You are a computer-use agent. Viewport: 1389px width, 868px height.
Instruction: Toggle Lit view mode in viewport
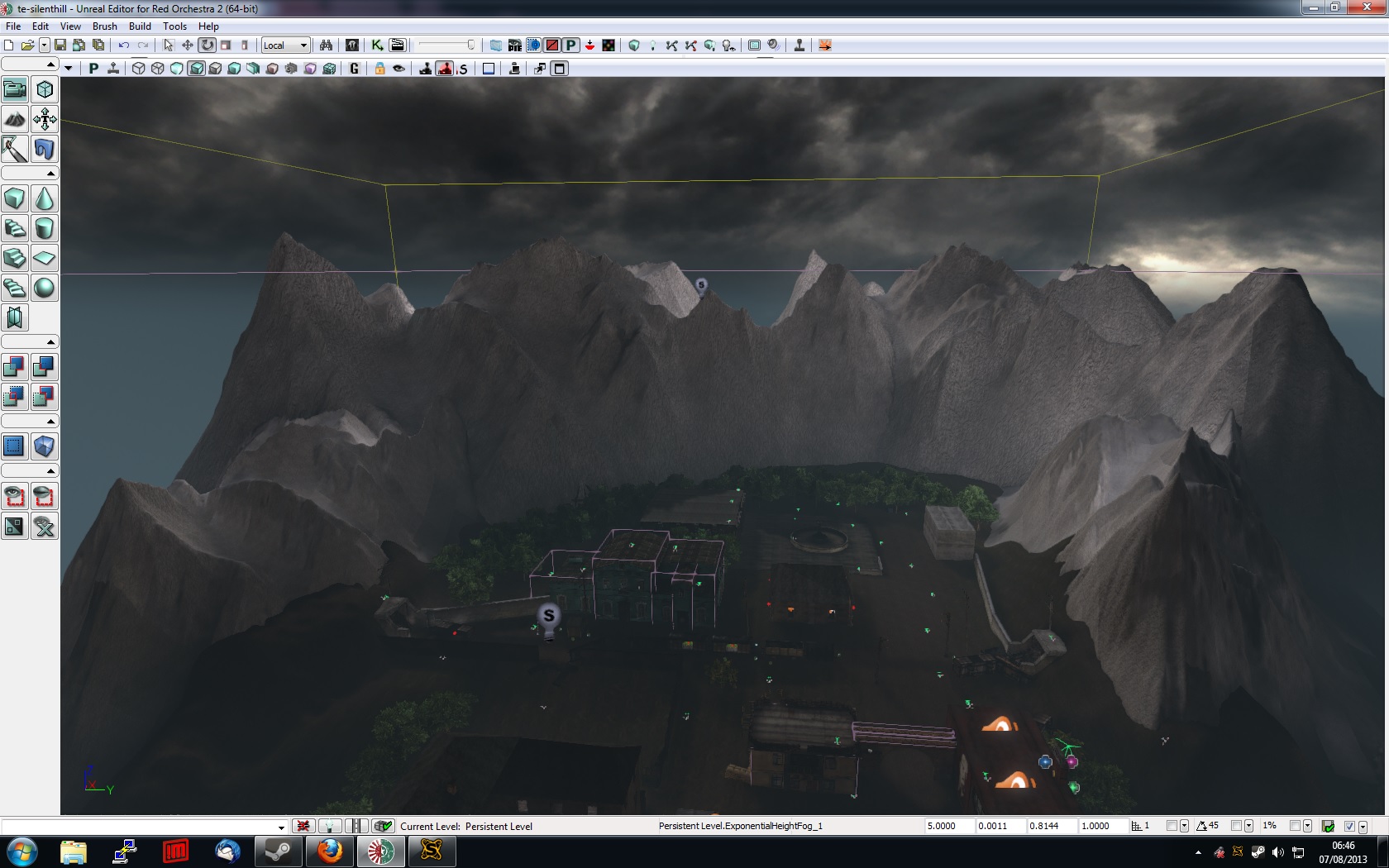(196, 69)
